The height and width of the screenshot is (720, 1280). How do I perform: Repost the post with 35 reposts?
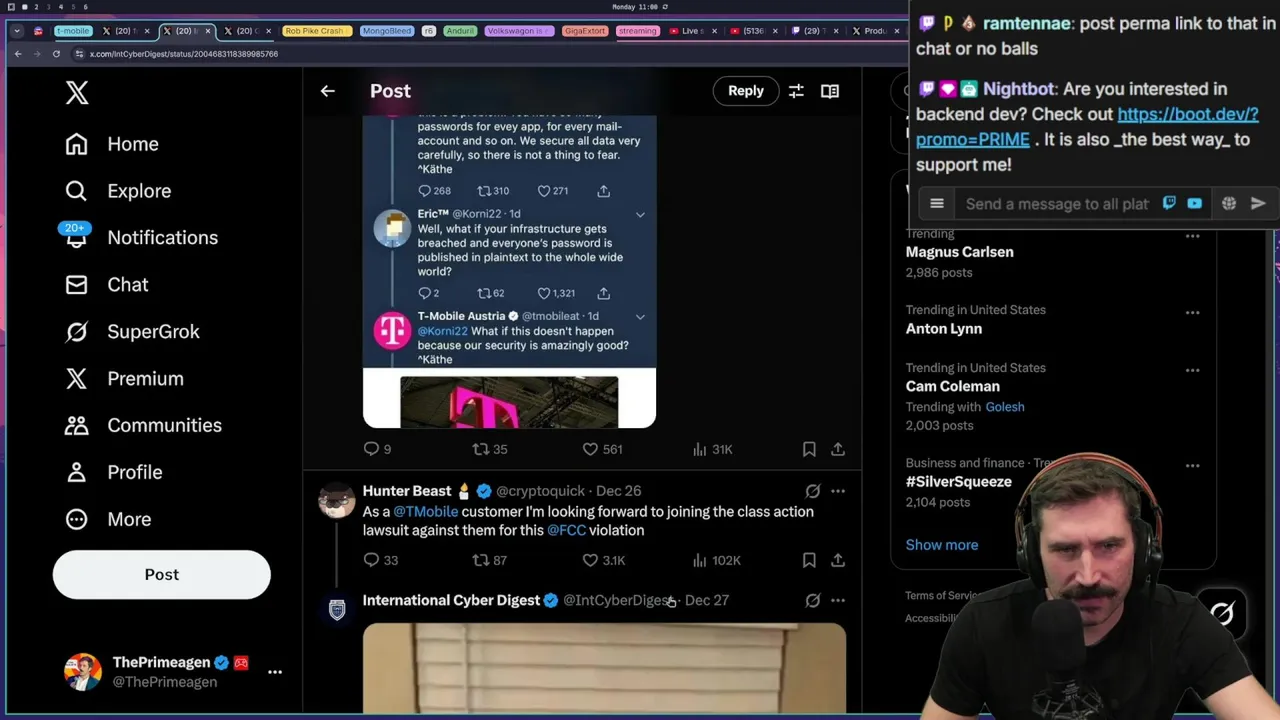point(490,450)
